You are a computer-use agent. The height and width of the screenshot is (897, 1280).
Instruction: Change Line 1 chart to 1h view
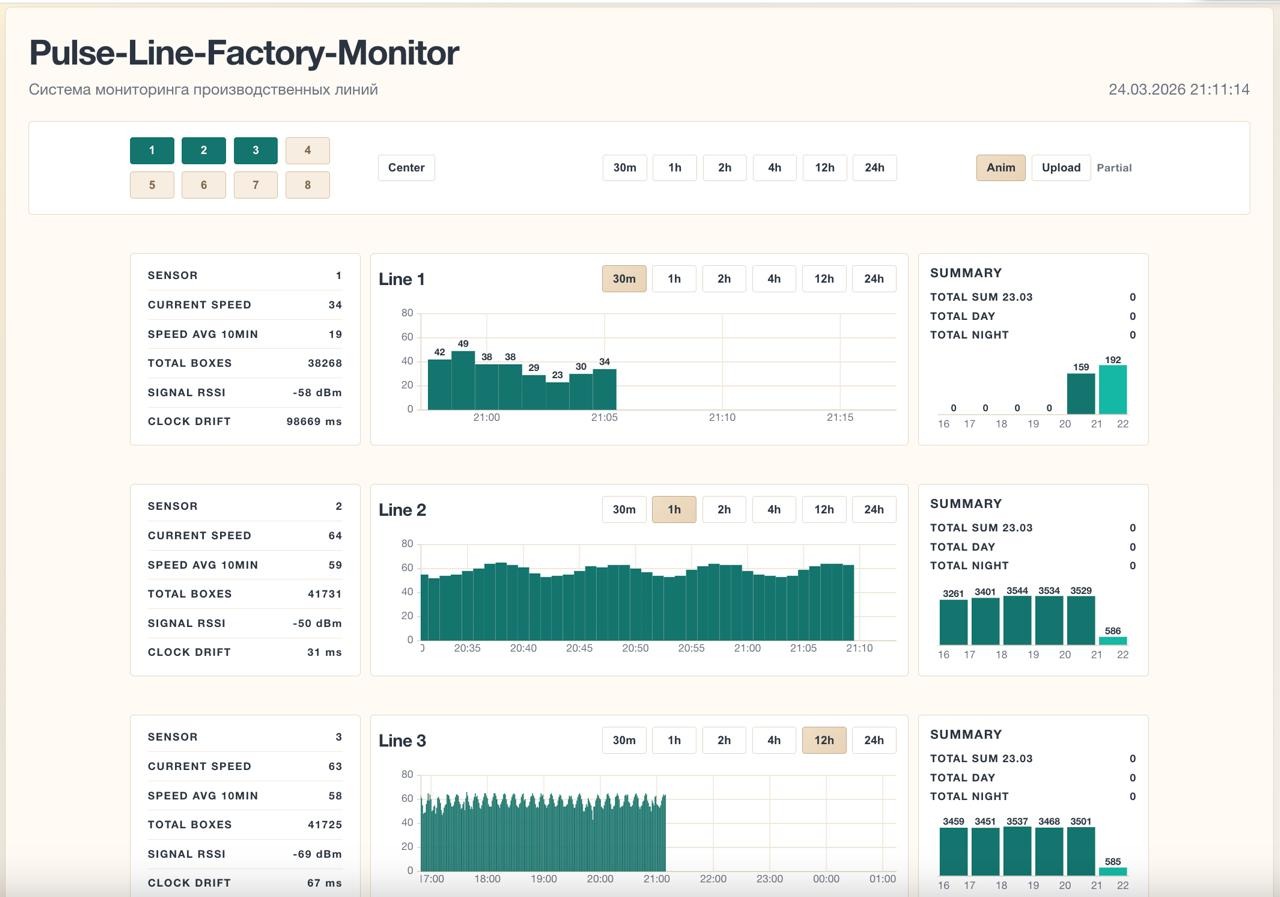click(x=674, y=278)
